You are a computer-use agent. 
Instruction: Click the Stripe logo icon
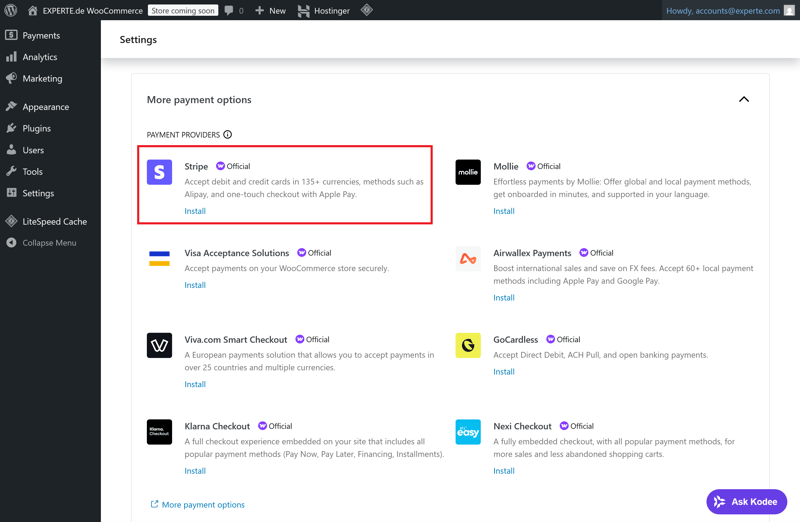159,172
